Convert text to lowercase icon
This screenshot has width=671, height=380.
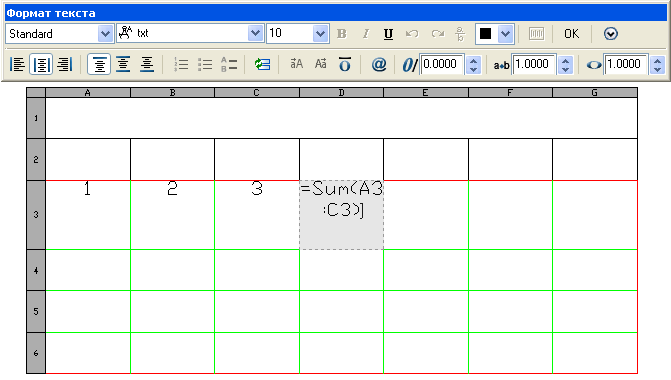click(321, 64)
